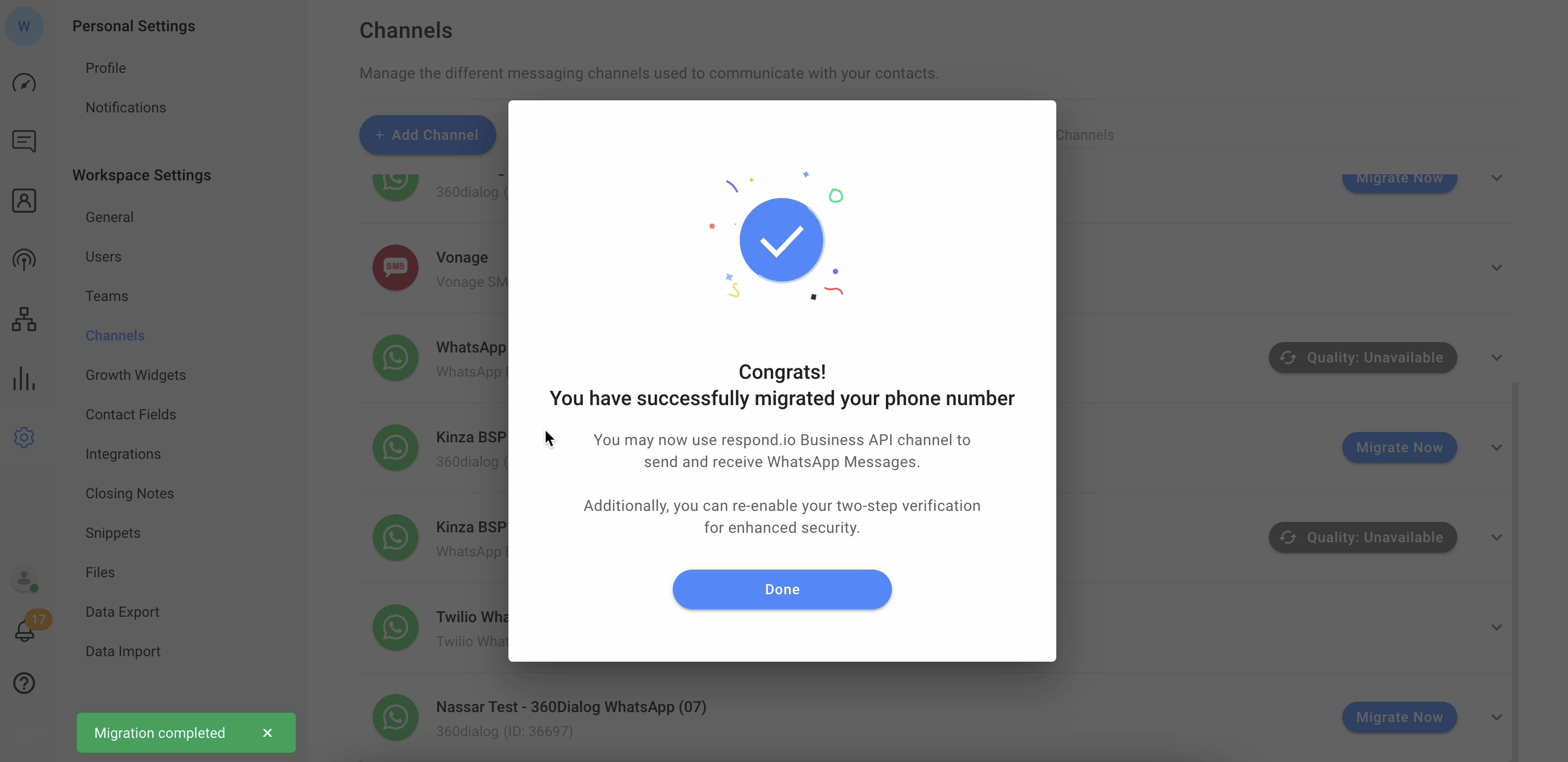Open the Contacts icon in sidebar
This screenshot has width=1568, height=762.
point(24,201)
